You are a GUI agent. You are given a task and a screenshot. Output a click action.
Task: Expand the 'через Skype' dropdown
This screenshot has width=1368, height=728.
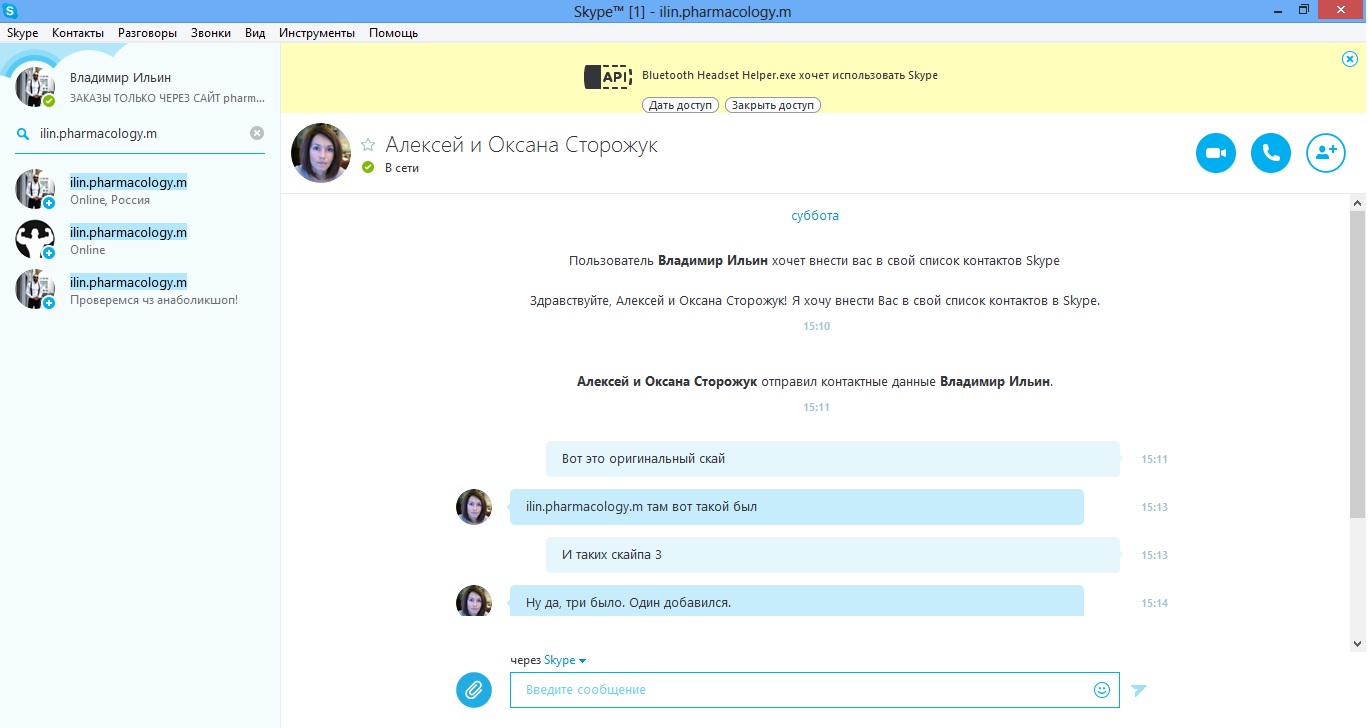click(565, 660)
